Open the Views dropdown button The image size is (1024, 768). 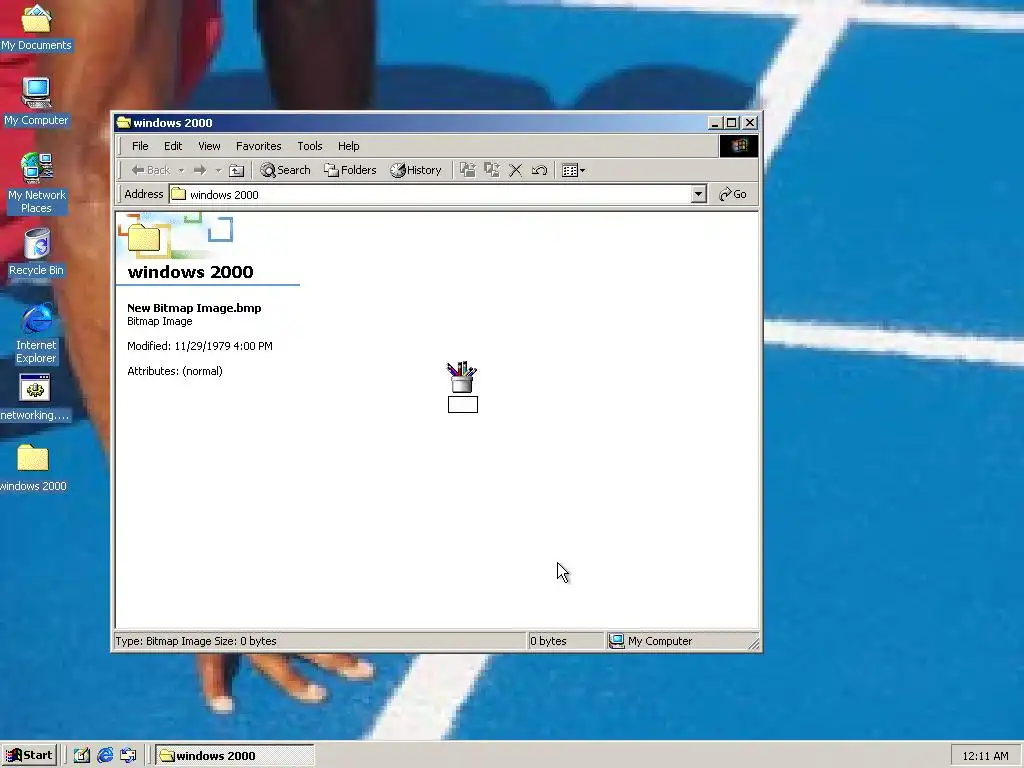[573, 170]
